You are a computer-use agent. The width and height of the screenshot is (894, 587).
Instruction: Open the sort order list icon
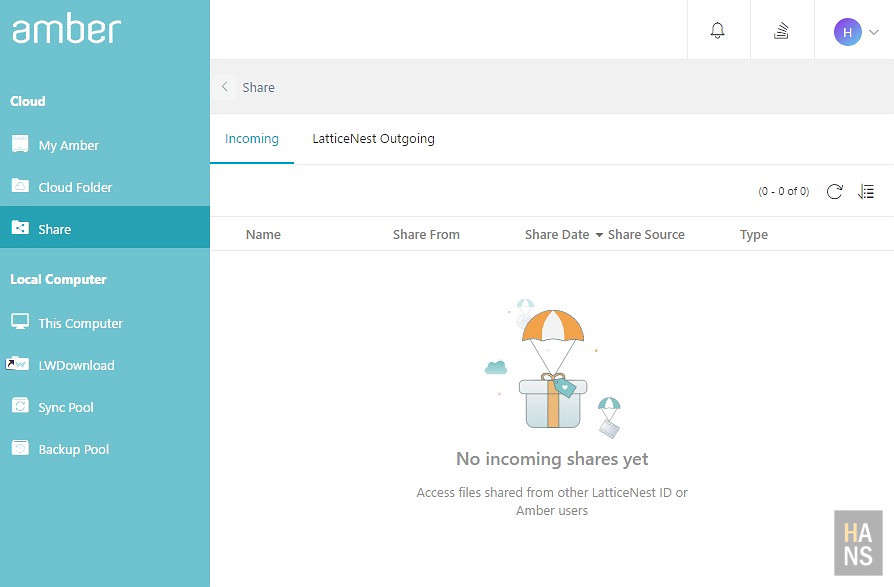(x=865, y=191)
